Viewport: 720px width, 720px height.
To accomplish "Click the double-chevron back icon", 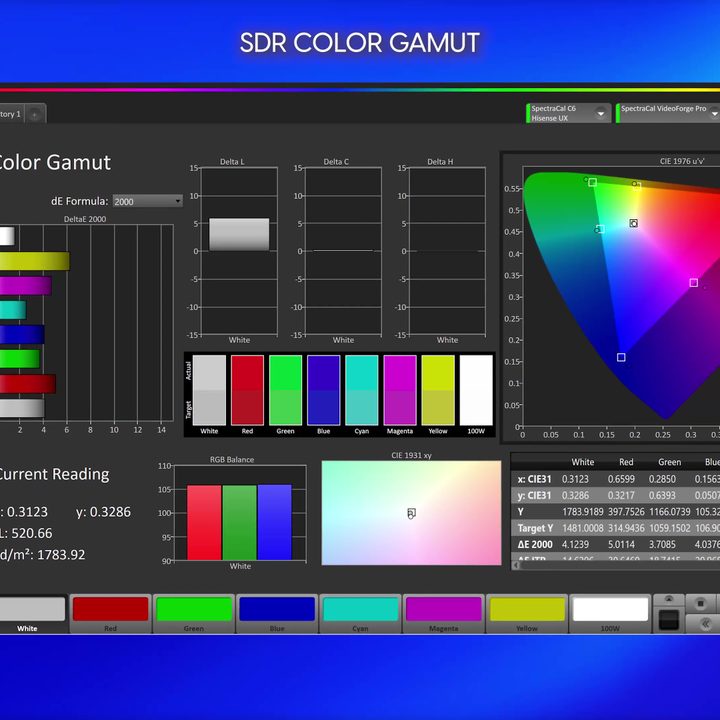I will (x=705, y=624).
